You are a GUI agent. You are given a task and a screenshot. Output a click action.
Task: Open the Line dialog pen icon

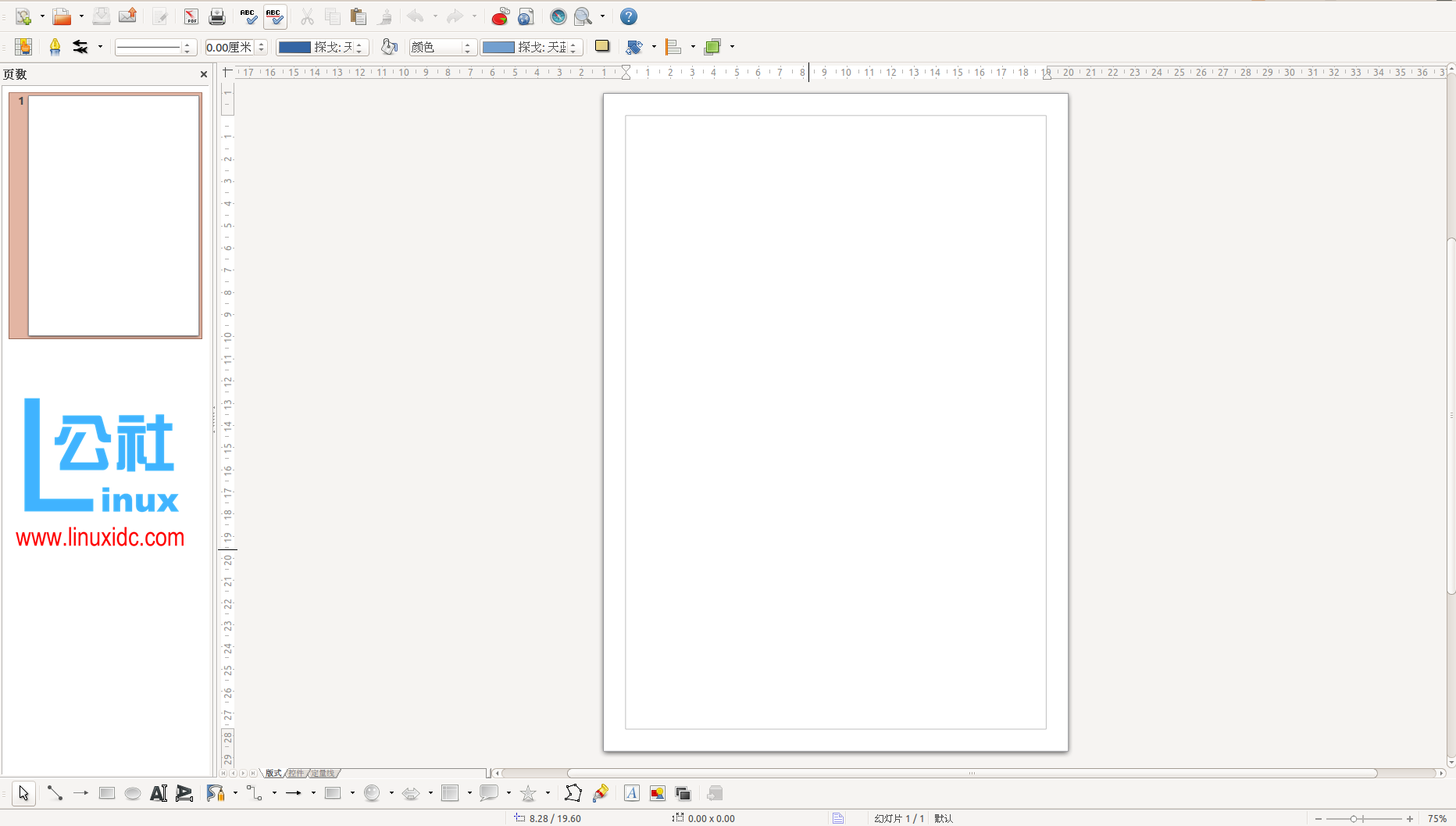click(55, 47)
